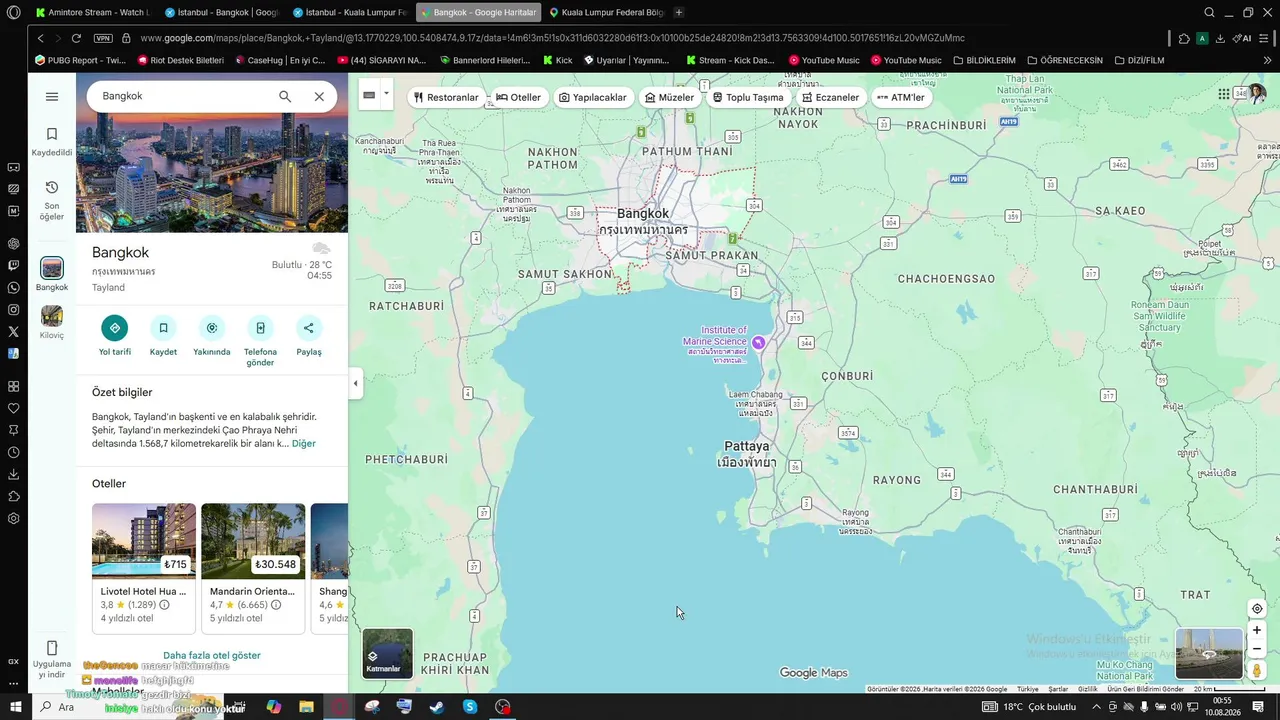Open the AI assistant in toolbar
Viewport: 1280px width, 720px height.
(x=1242, y=38)
